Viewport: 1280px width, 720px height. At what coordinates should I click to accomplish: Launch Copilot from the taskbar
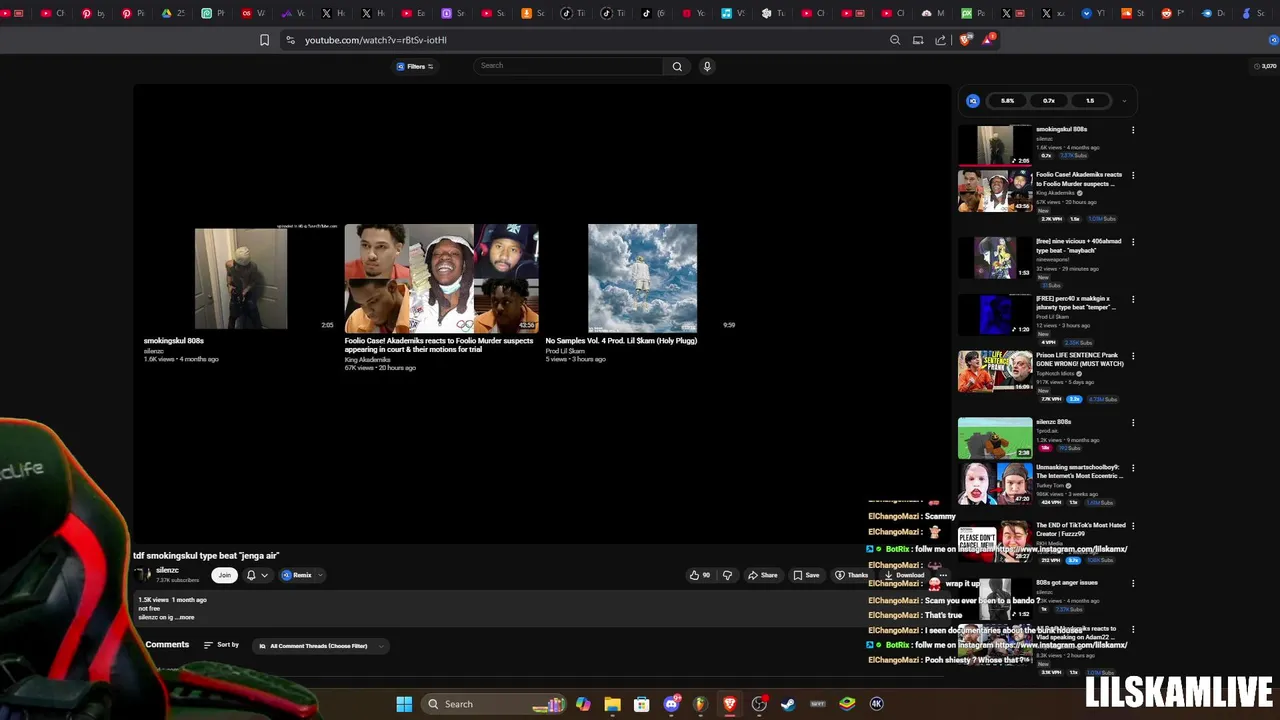point(583,704)
